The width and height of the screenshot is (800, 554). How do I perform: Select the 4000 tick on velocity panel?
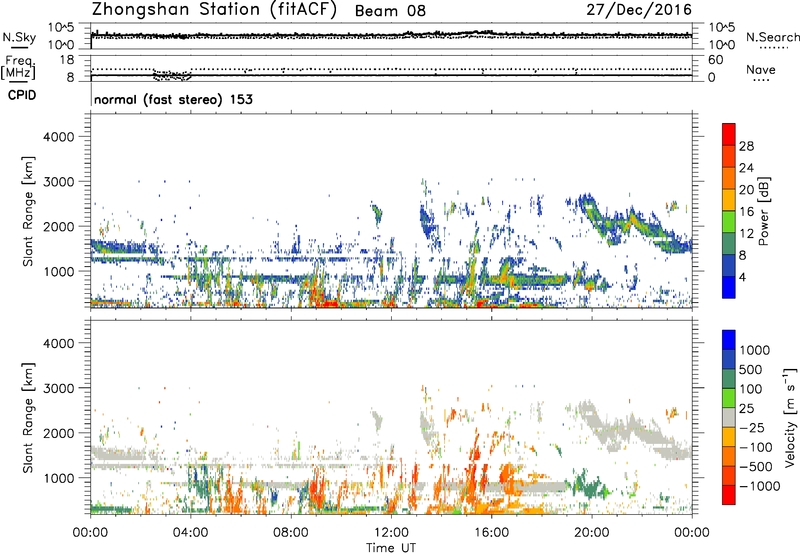coord(58,343)
